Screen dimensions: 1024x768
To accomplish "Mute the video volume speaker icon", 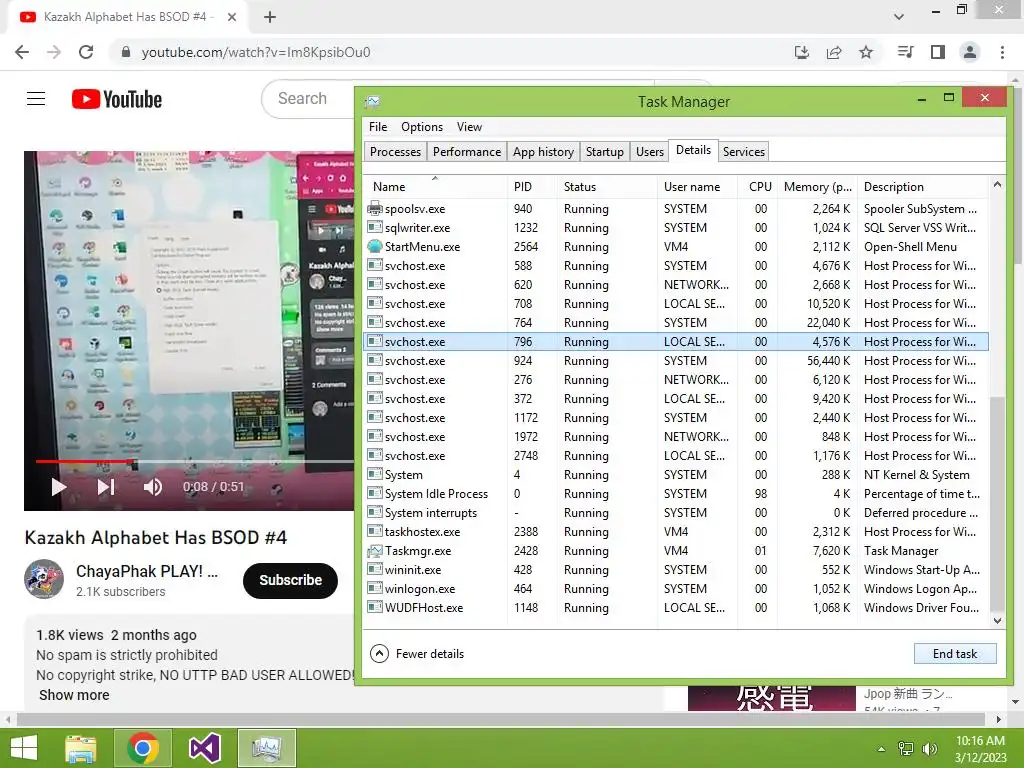I will tap(152, 487).
